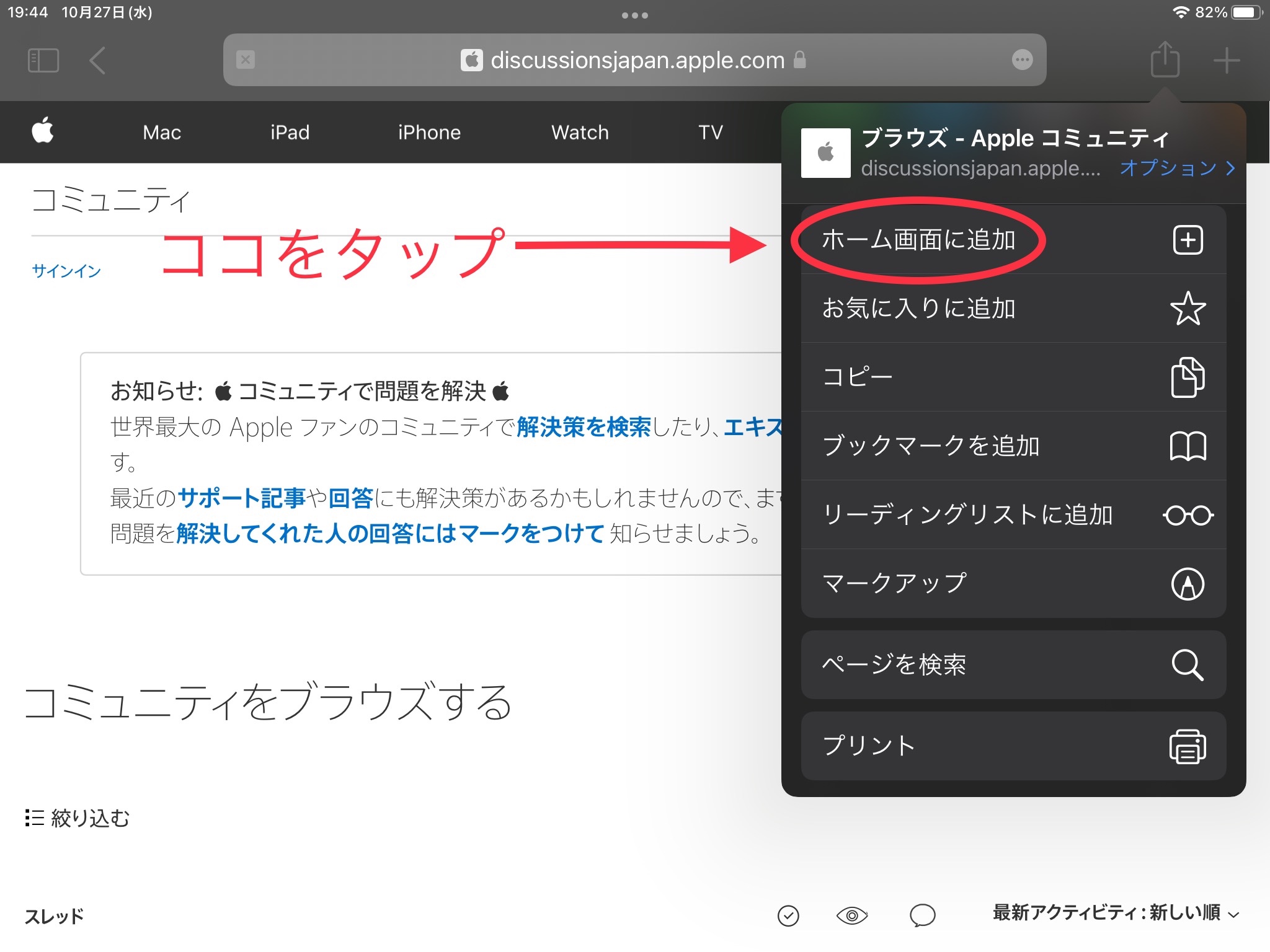The width and height of the screenshot is (1270, 952).
Task: Expand 最新アクティビティ sort dropdown
Action: coord(1115,913)
